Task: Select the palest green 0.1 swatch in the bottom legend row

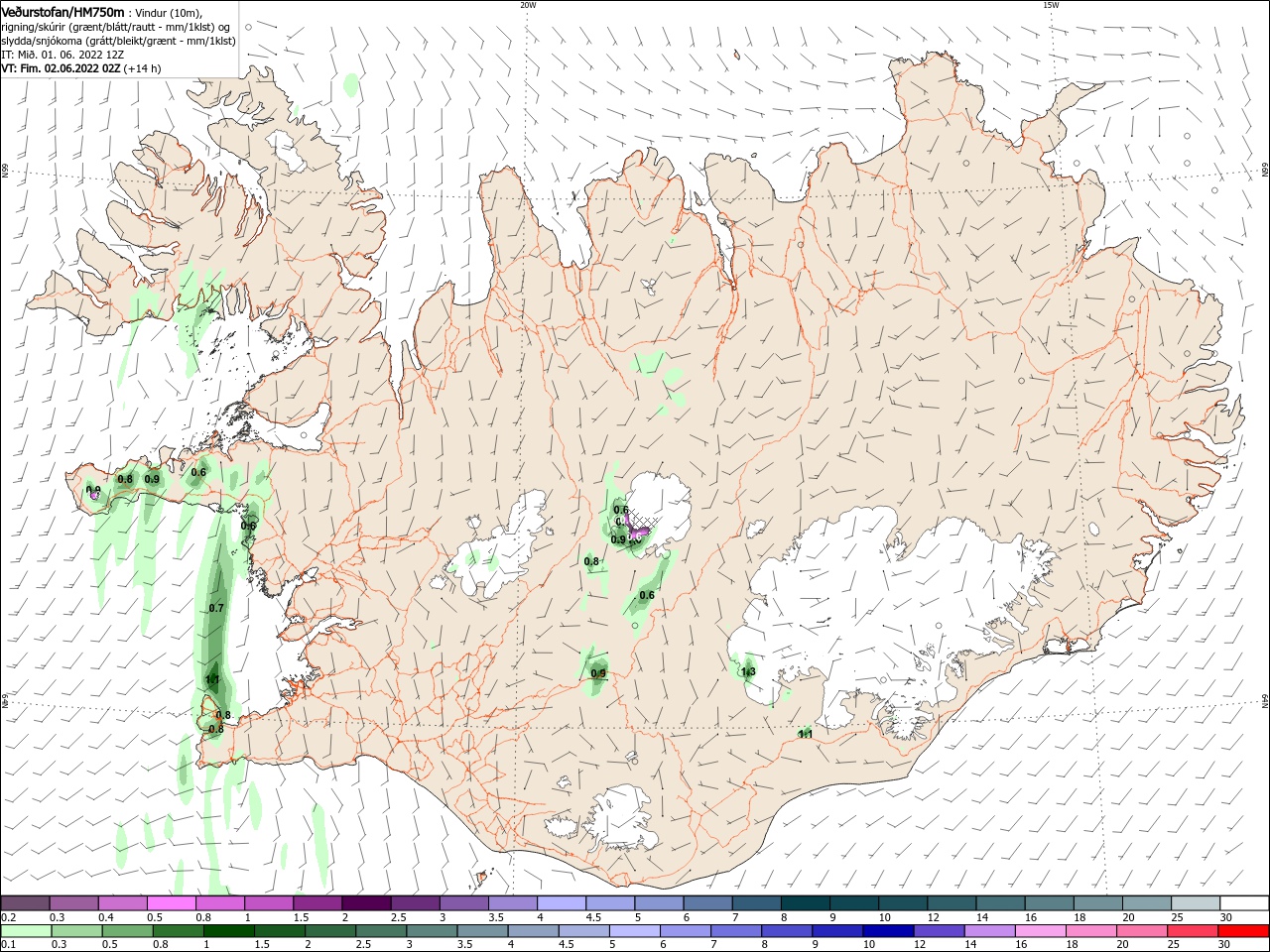Action: 25,931
